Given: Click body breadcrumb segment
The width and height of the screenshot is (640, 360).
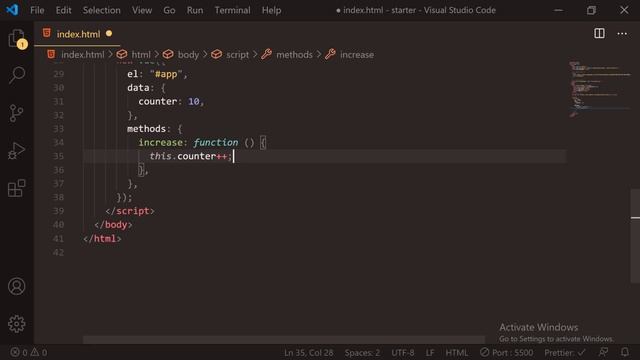Looking at the screenshot, I should pos(188,55).
